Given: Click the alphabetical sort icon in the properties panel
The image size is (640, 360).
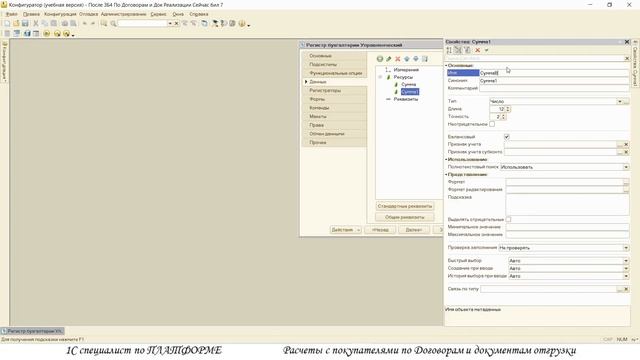Looking at the screenshot, I should pos(449,50).
